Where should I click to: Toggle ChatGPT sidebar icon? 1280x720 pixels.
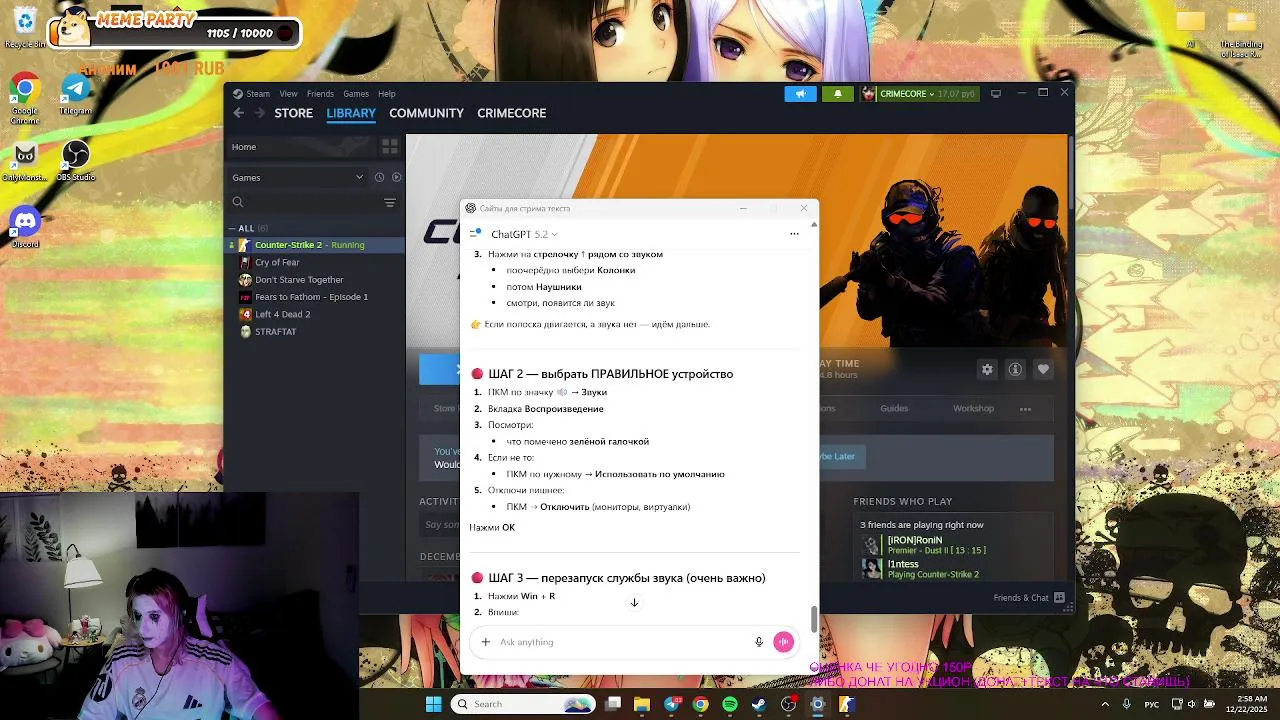(476, 234)
